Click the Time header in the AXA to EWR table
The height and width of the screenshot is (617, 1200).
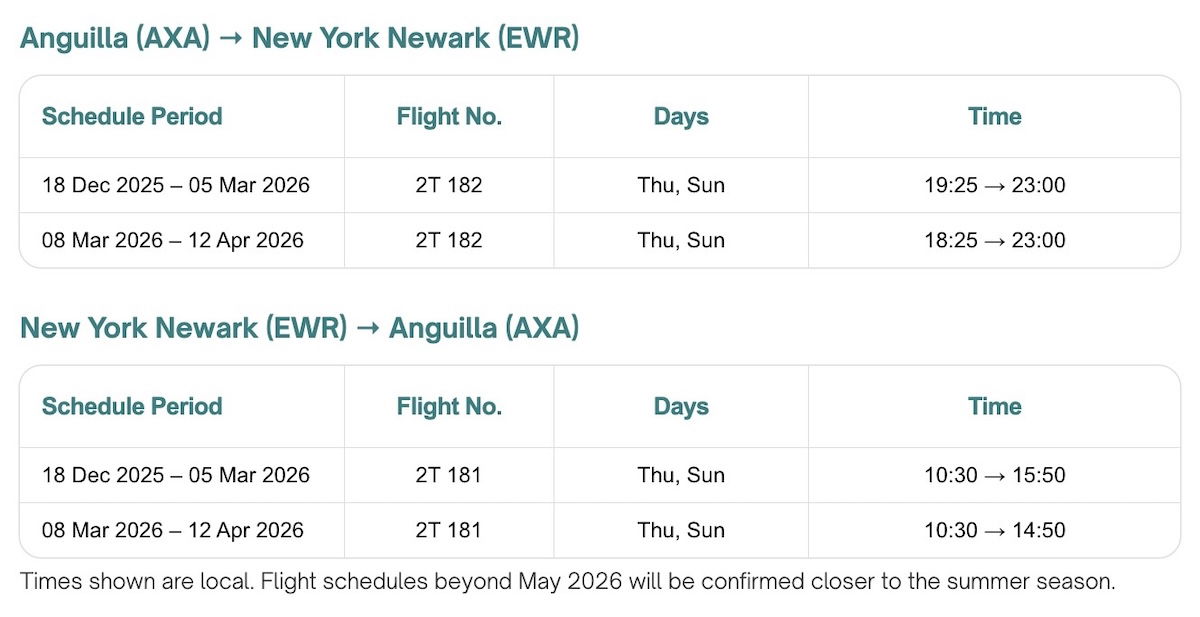point(995,117)
